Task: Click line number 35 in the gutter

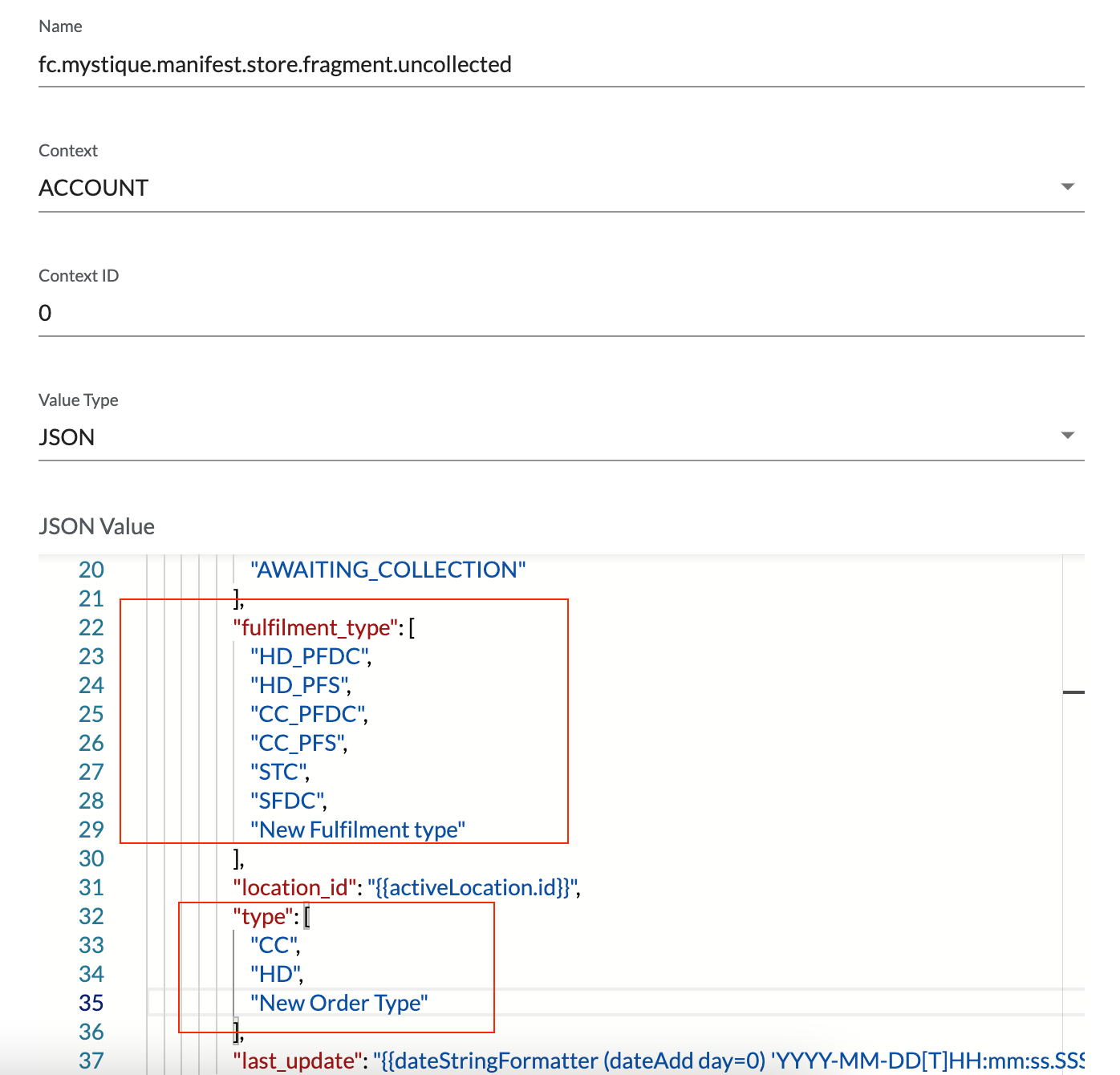Action: tap(91, 1003)
